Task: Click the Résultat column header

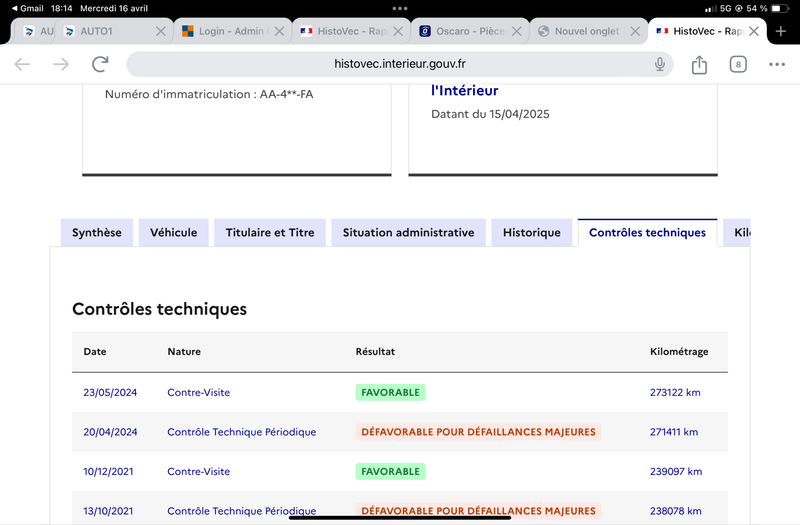Action: [375, 352]
